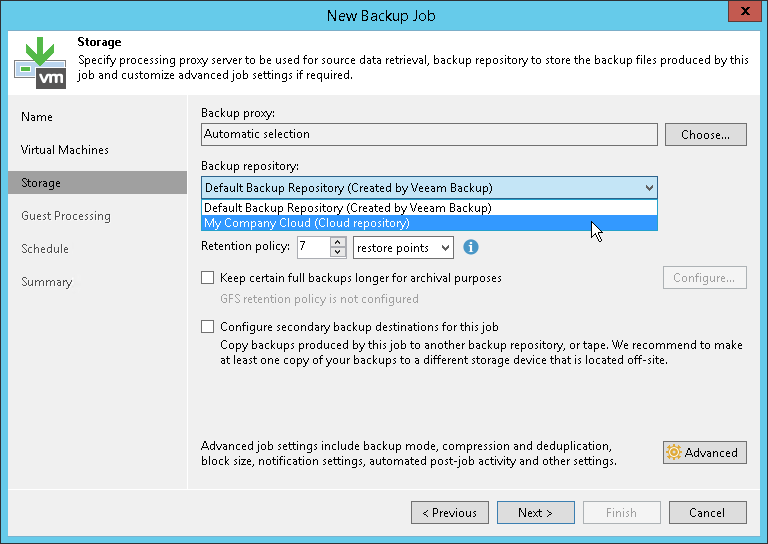The width and height of the screenshot is (768, 544).
Task: Switch to Virtual Machines step
Action: coord(65,150)
